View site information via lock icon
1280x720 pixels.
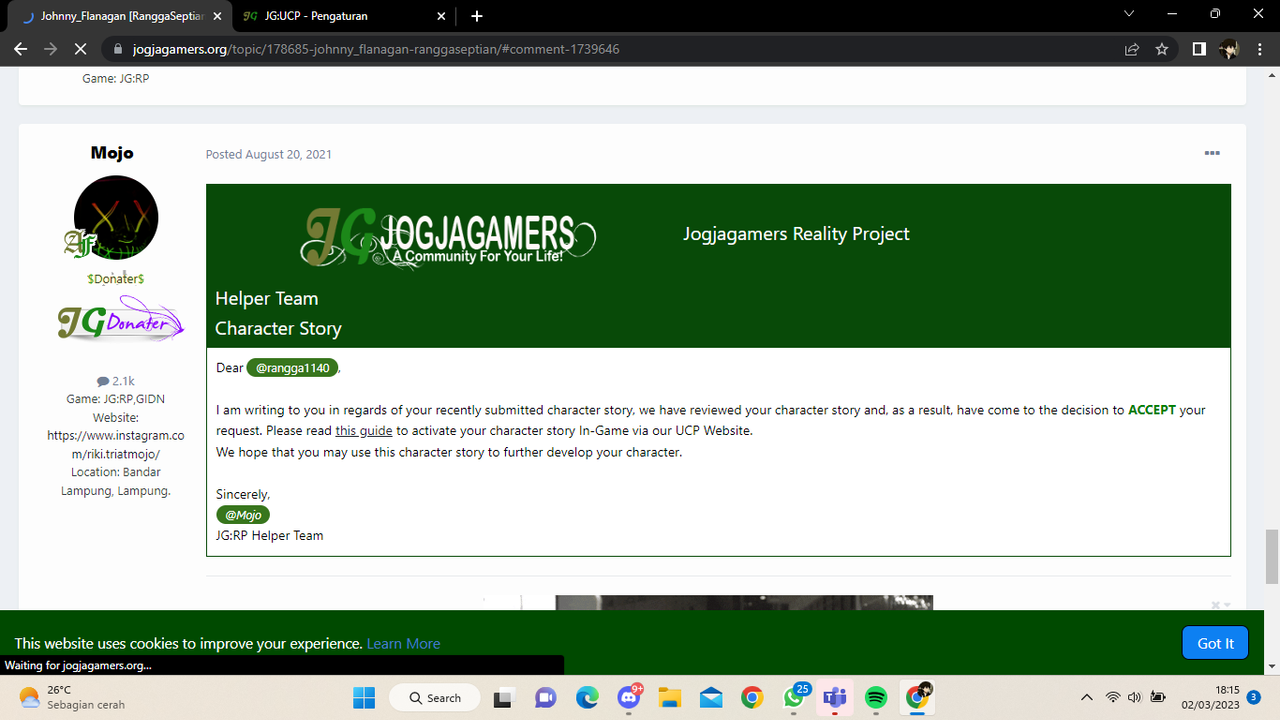point(118,48)
